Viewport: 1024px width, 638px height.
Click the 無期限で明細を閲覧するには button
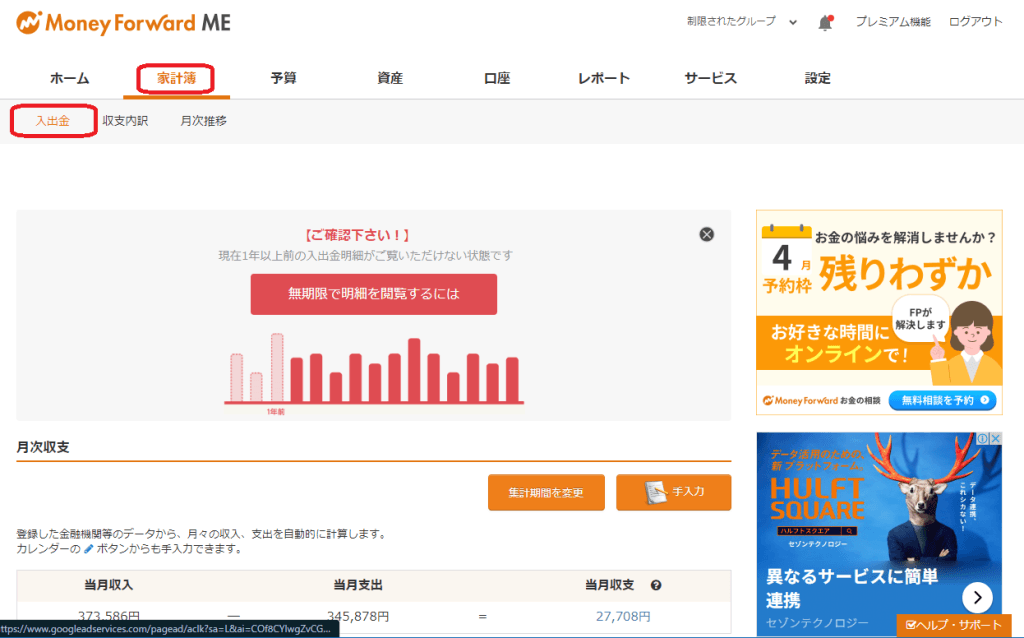tap(373, 294)
